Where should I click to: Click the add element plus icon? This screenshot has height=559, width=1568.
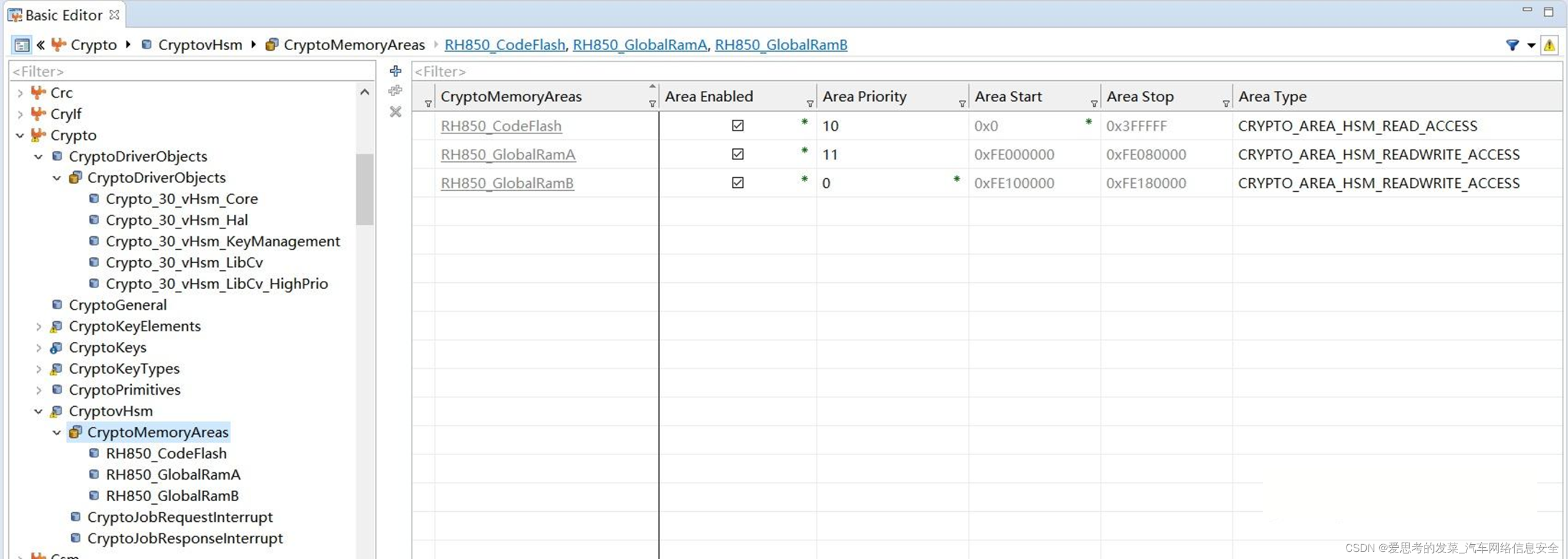pyautogui.click(x=396, y=71)
